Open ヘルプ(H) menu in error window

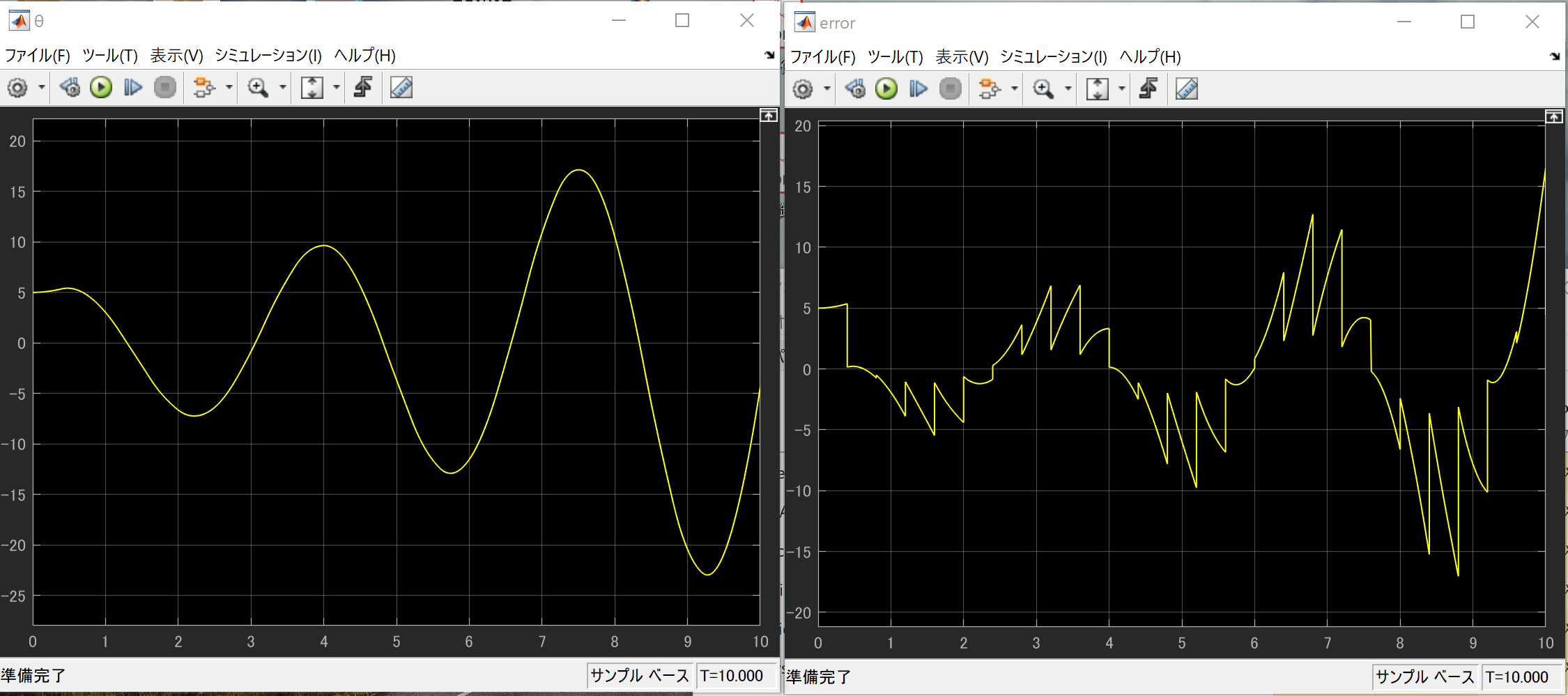click(x=1151, y=57)
